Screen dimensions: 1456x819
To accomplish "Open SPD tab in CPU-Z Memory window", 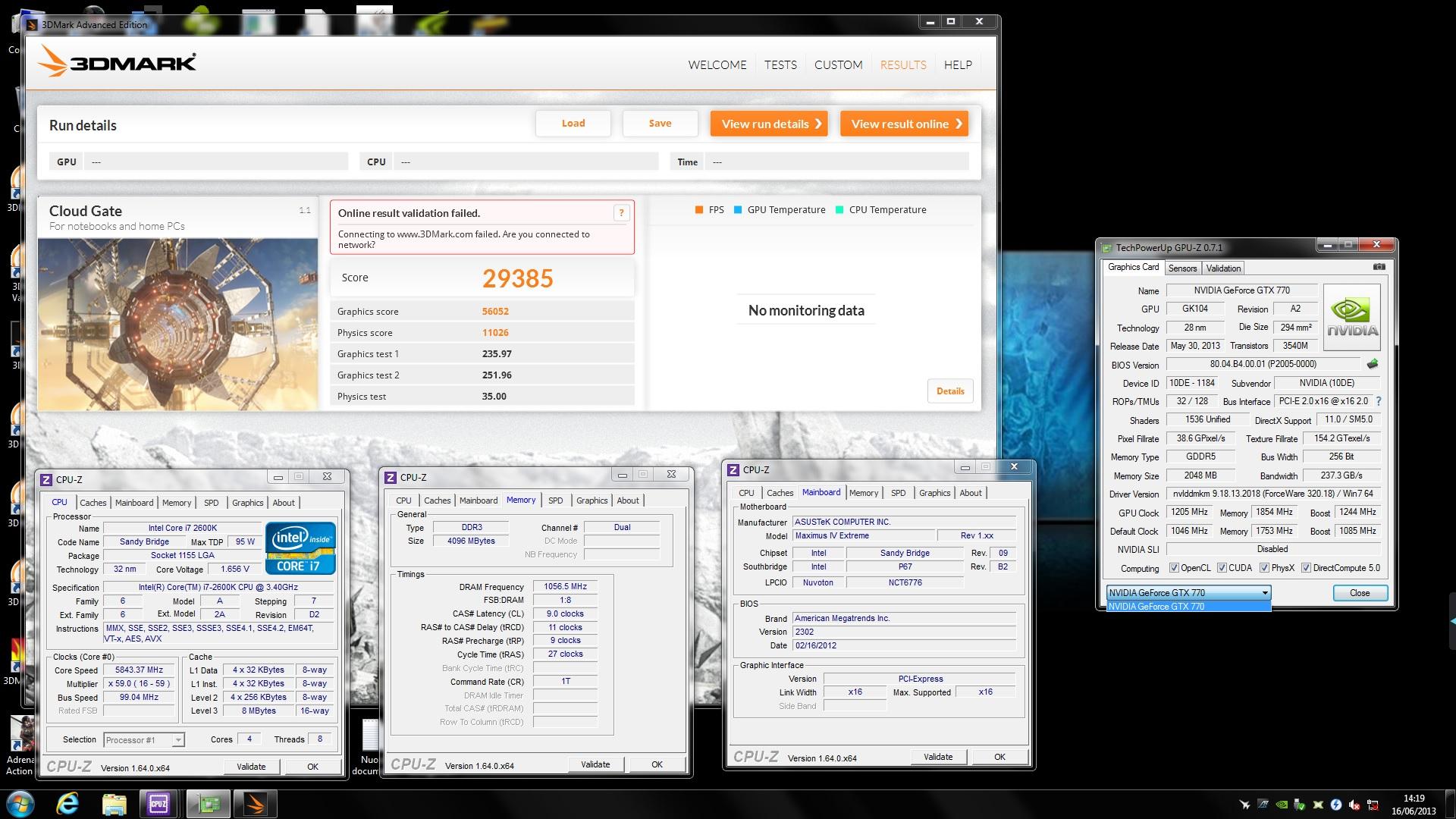I will point(556,500).
